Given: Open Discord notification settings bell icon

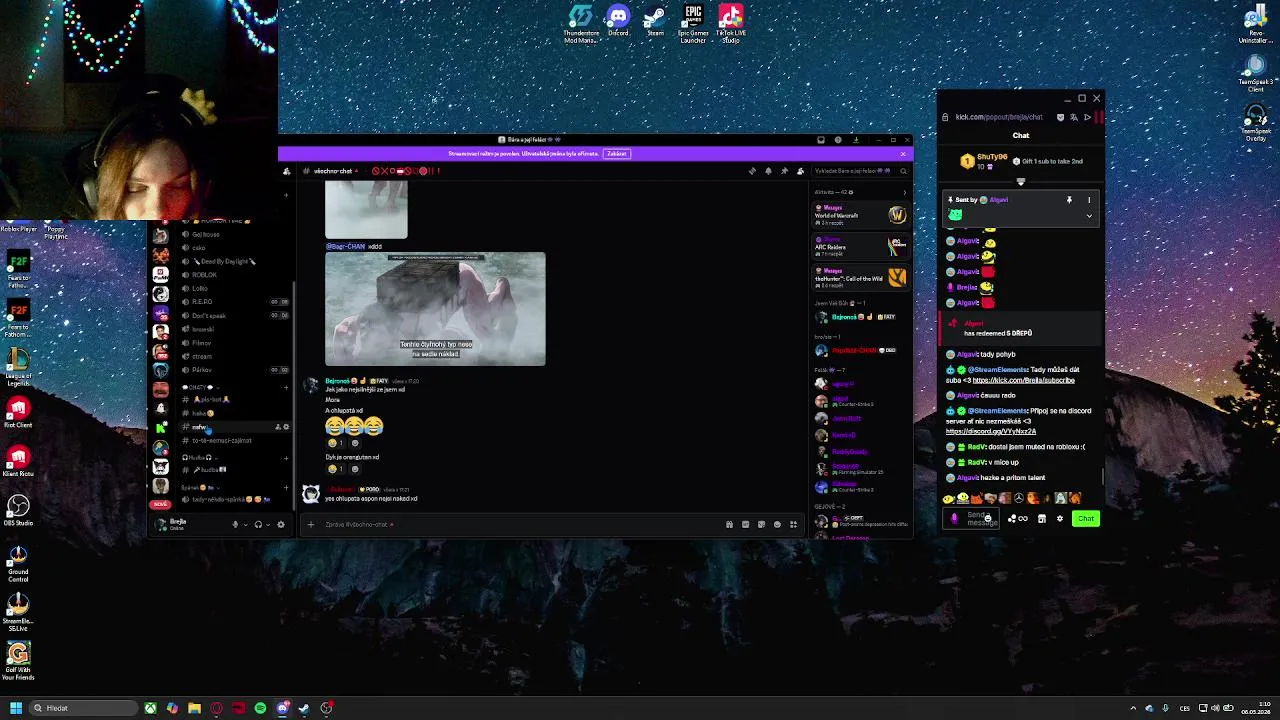Looking at the screenshot, I should pyautogui.click(x=768, y=171).
